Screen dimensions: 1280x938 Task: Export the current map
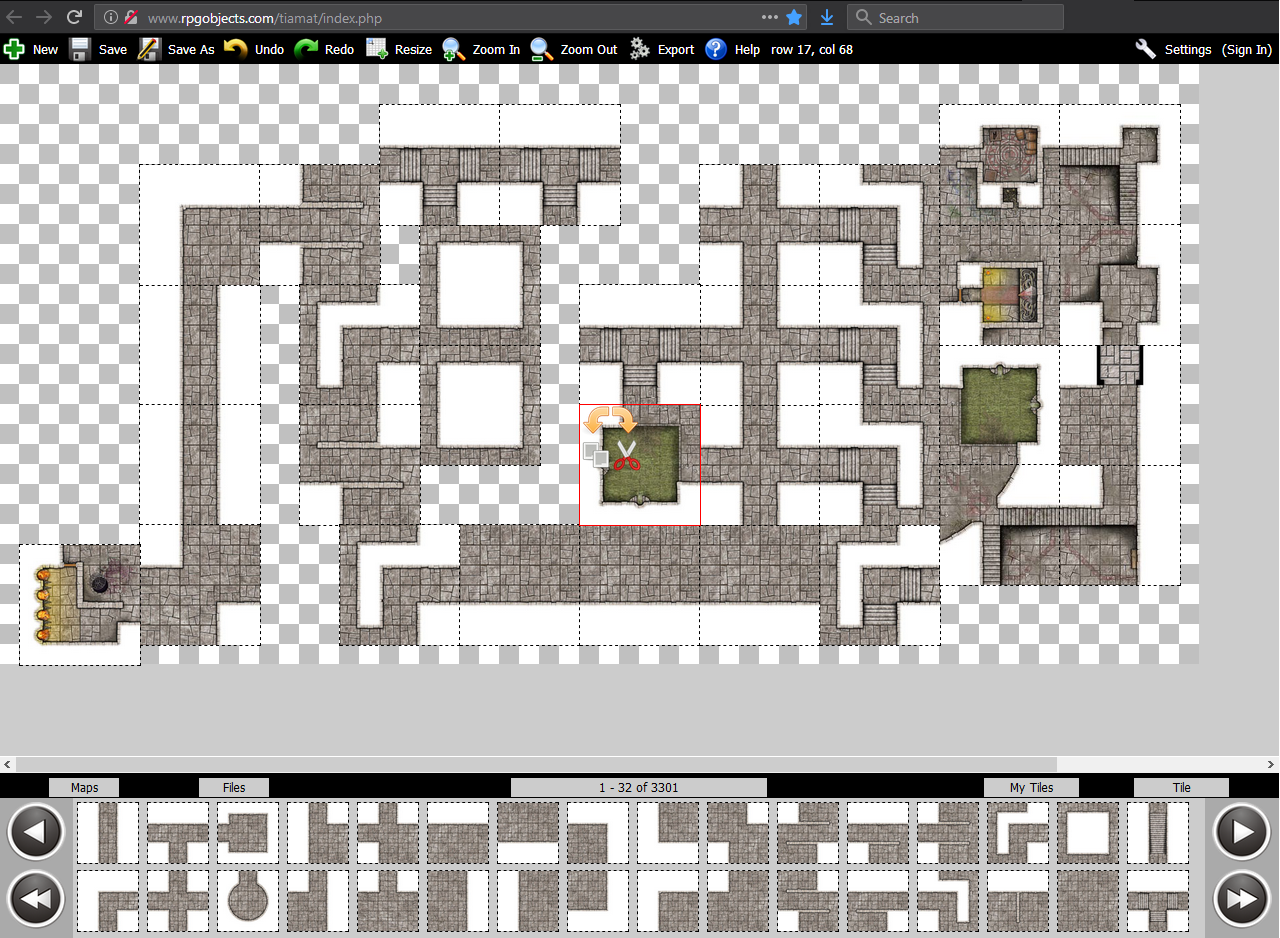point(661,48)
